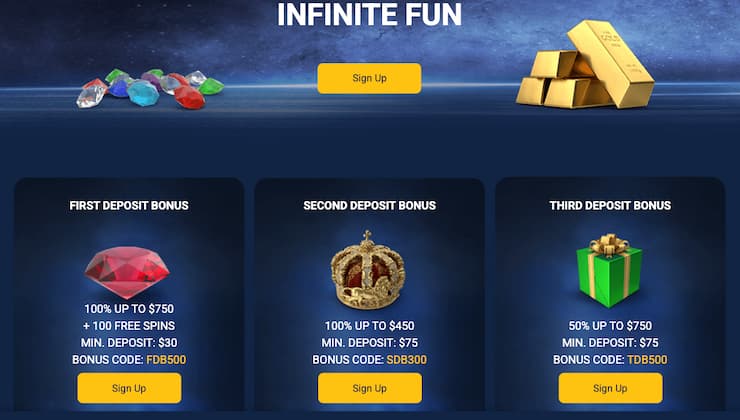
Task: Click the red ruby gem icon
Action: (x=127, y=272)
